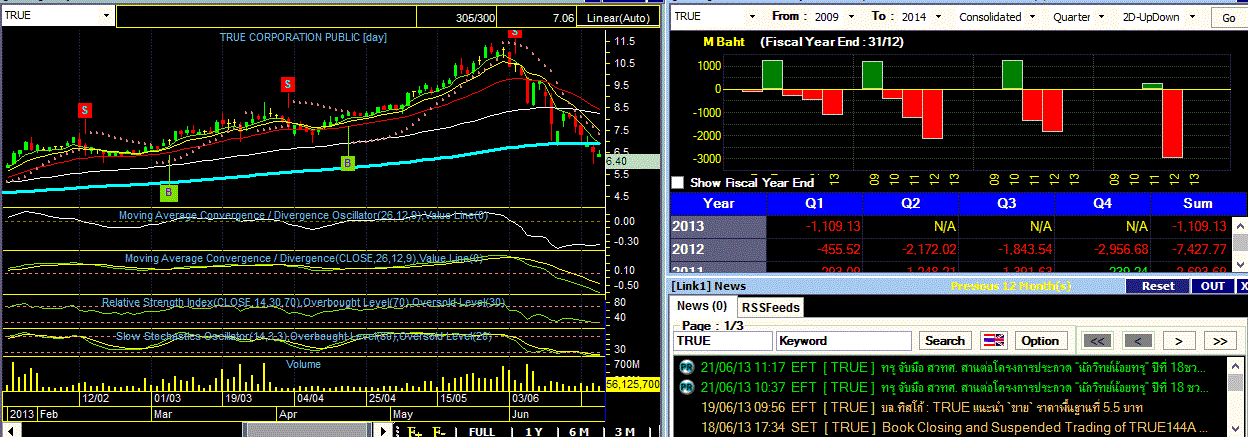Select the 2012 year row header
1248x437 pixels.
click(718, 249)
